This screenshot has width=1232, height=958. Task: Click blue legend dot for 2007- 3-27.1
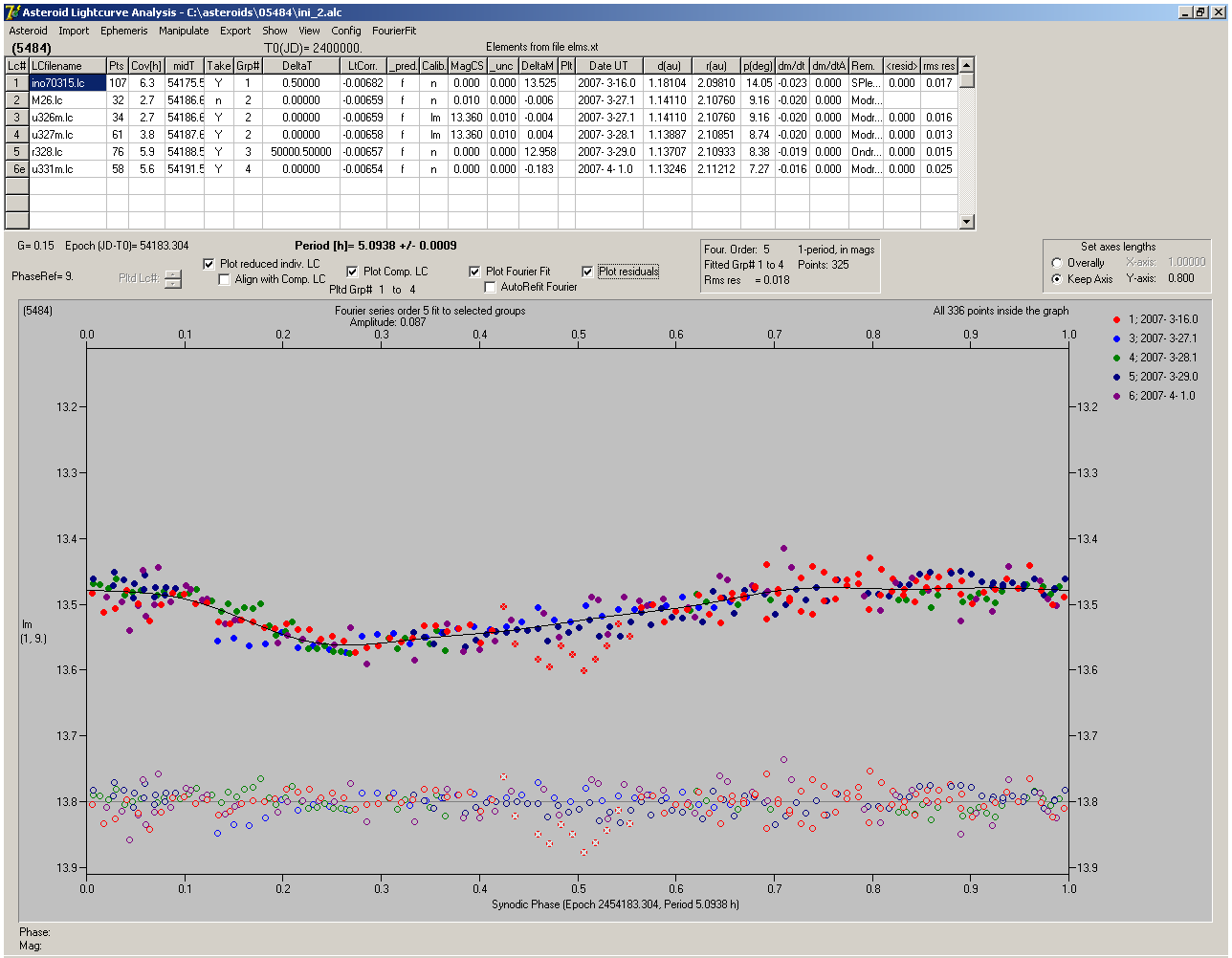[x=1117, y=338]
